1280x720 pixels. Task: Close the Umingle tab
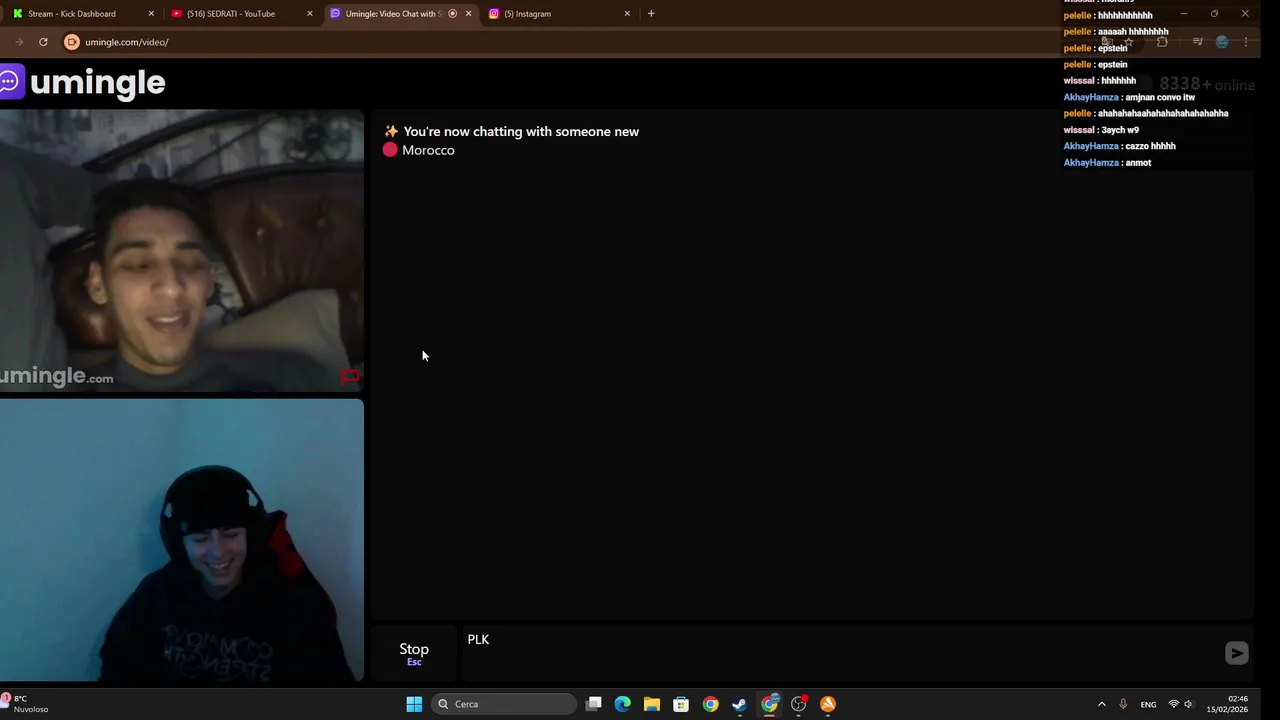(x=468, y=14)
